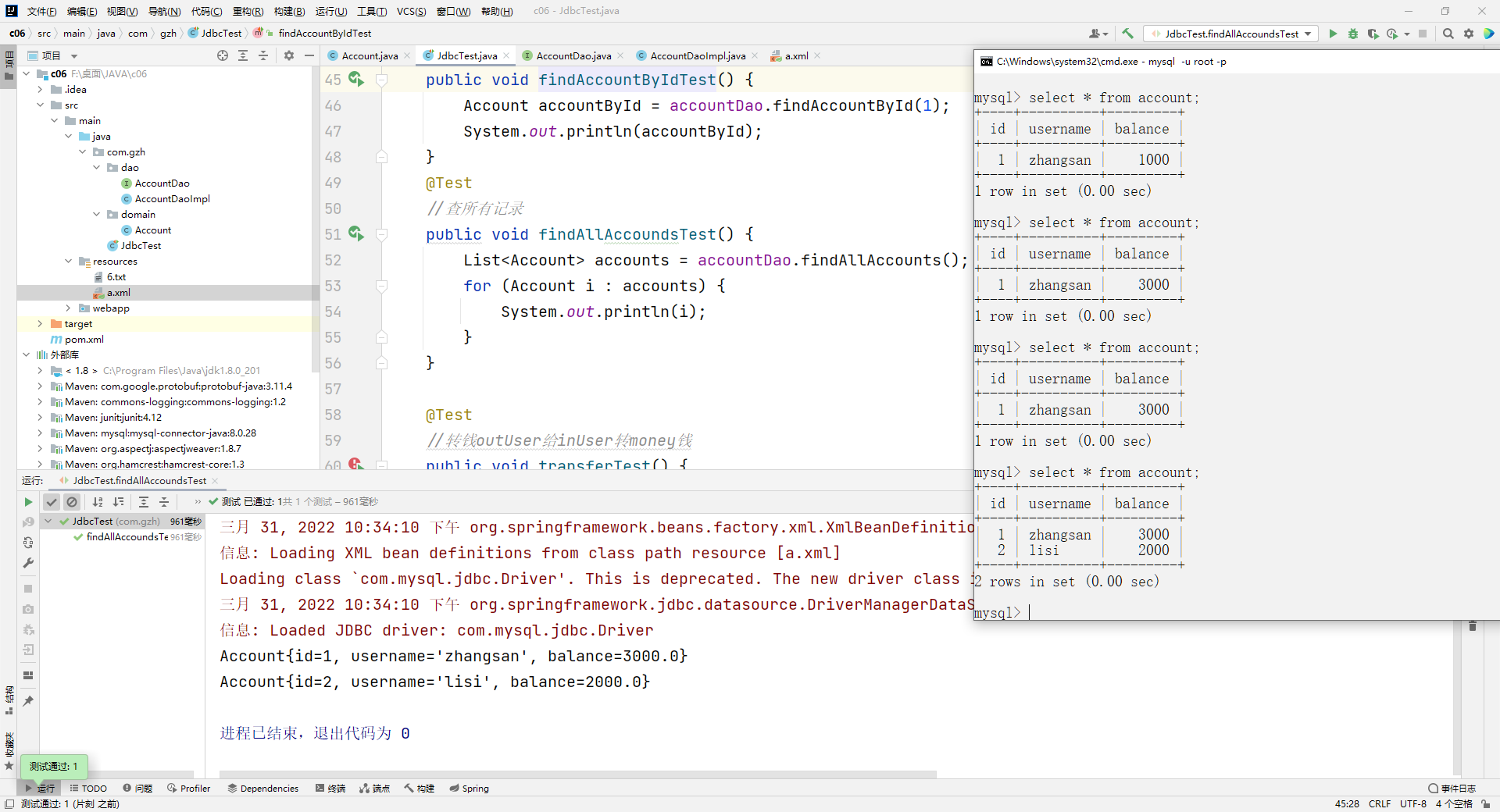1500x812 pixels.
Task: Click rerun failed tests icon in Run sidebar
Action: pos(28,522)
